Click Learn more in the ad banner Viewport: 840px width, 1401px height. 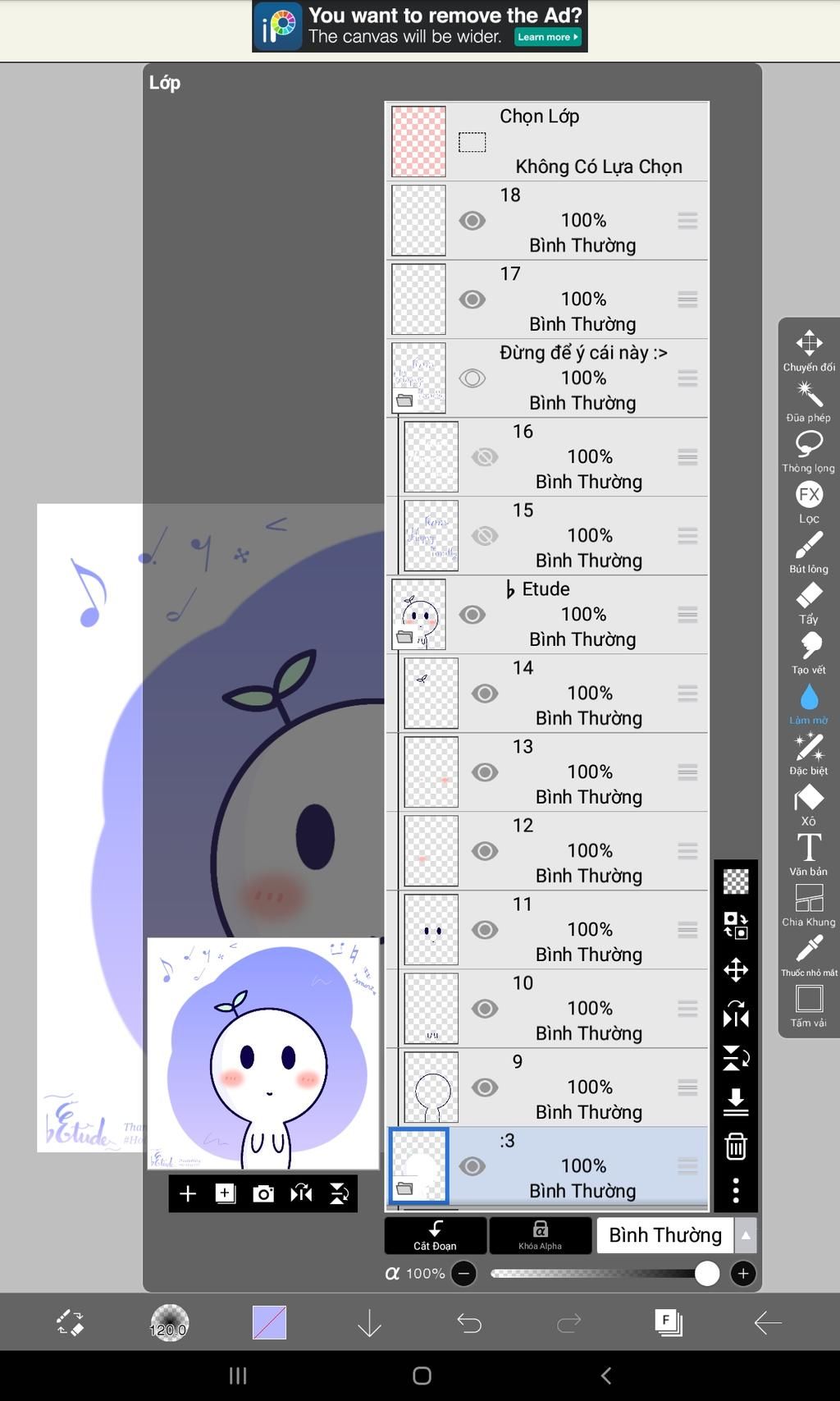pos(548,37)
